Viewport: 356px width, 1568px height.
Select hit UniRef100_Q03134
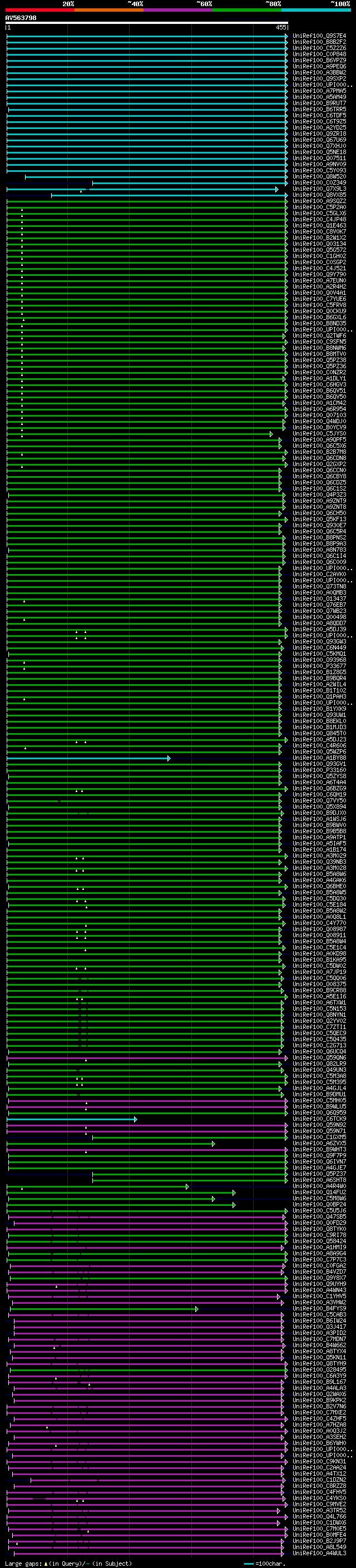click(x=319, y=244)
